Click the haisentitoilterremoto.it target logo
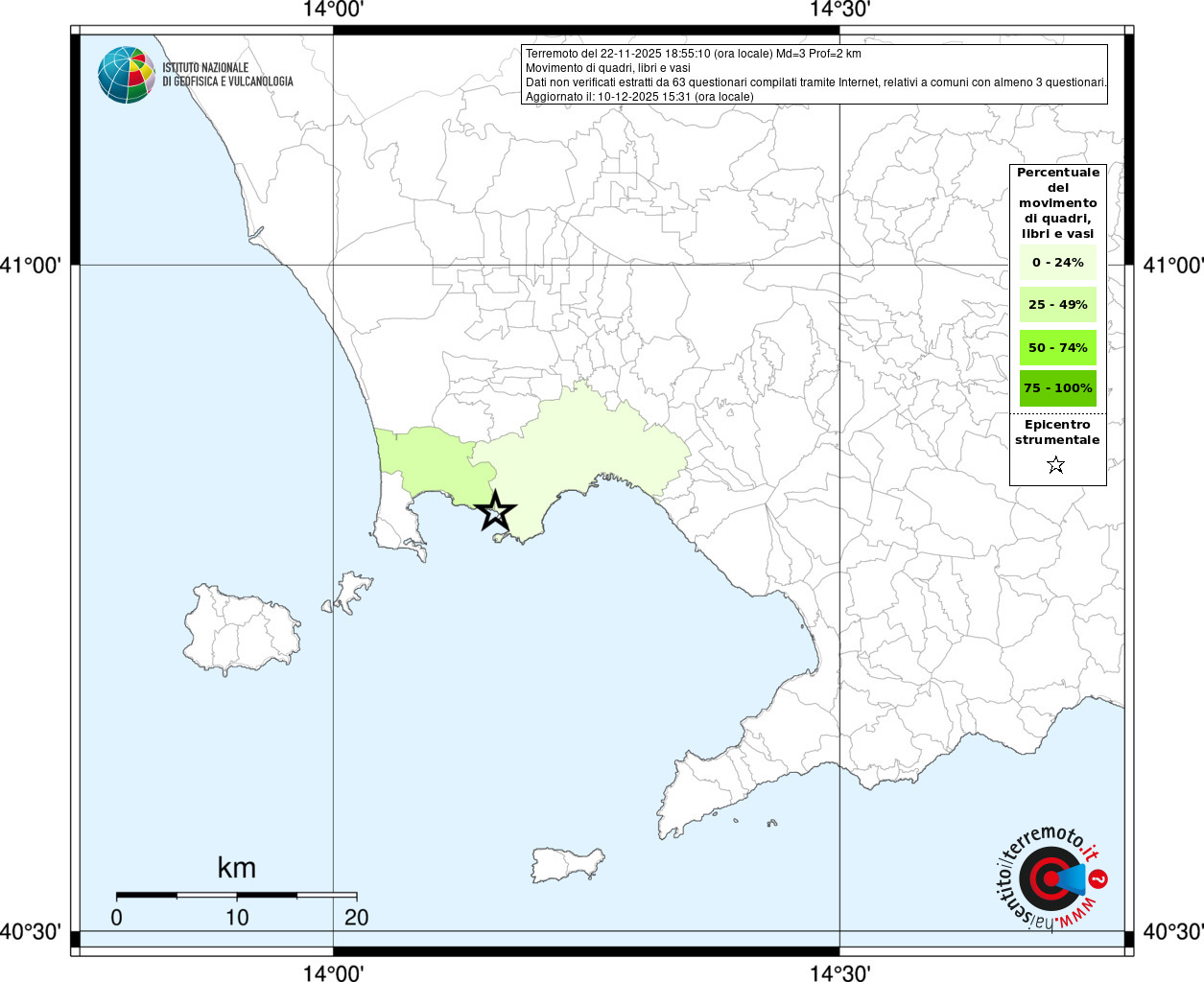The width and height of the screenshot is (1204, 982). 1052,878
